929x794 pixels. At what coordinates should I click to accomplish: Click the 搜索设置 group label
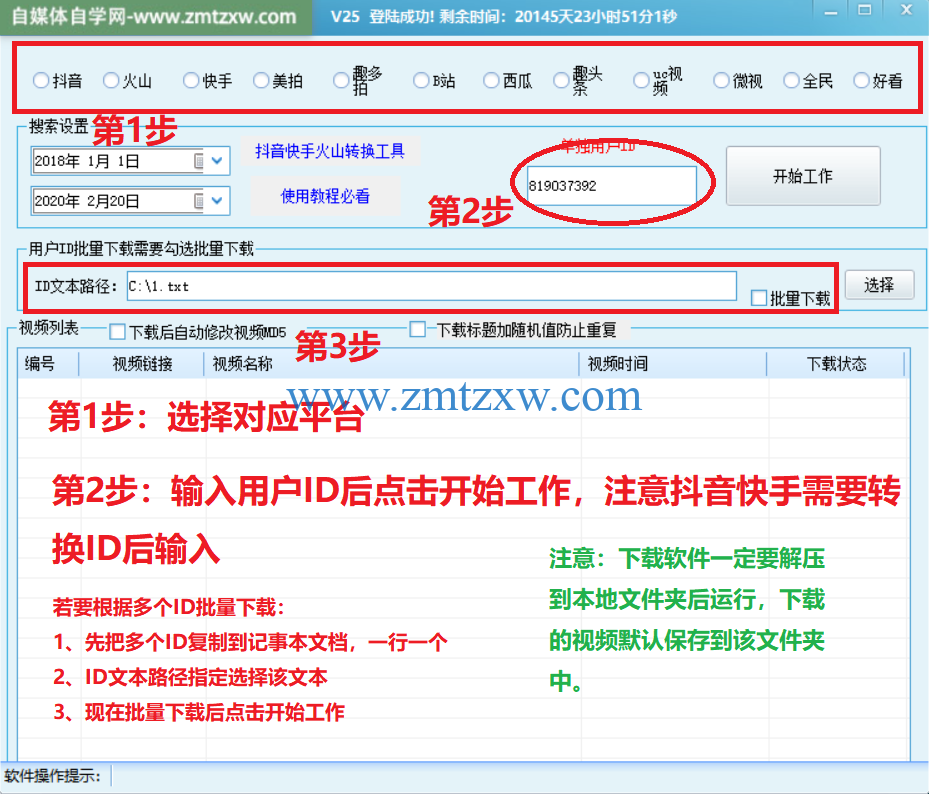[x=58, y=126]
